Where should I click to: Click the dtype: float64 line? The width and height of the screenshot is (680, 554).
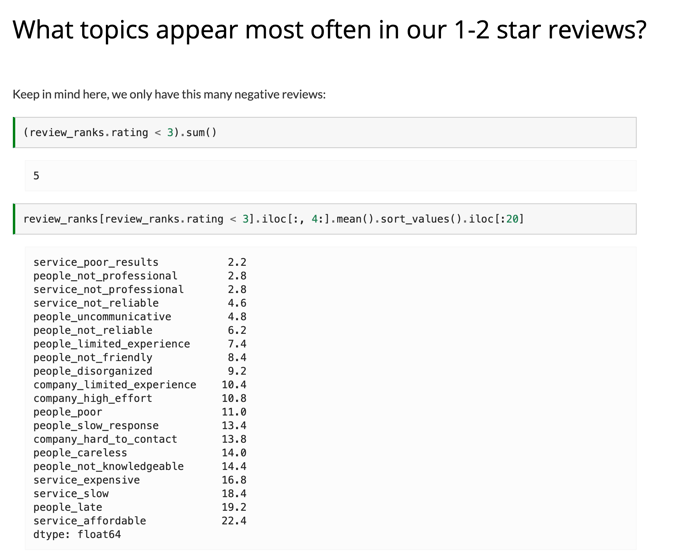77,534
